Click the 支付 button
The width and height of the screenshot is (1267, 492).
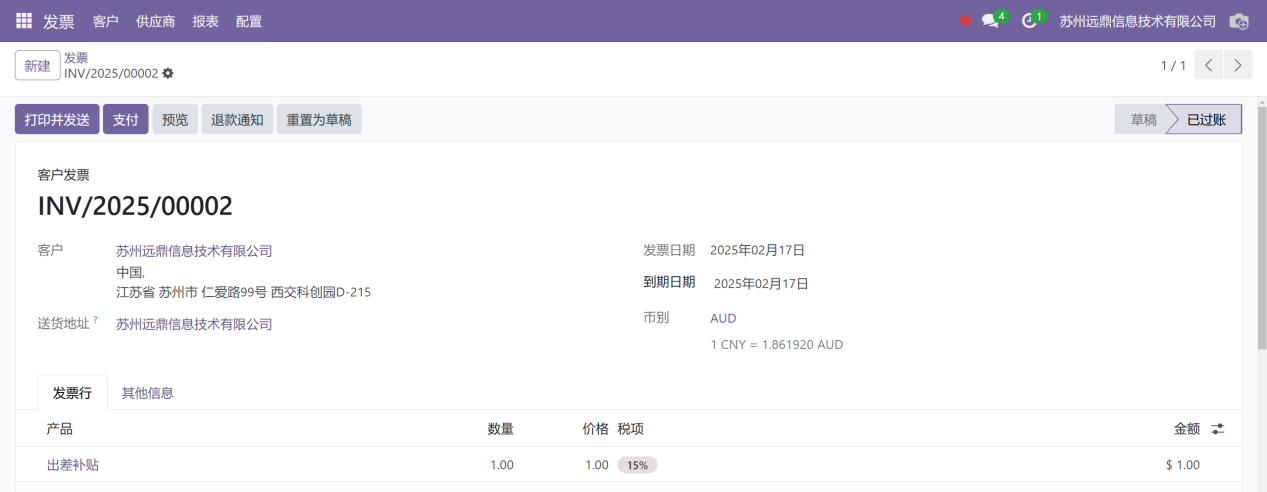pos(126,119)
